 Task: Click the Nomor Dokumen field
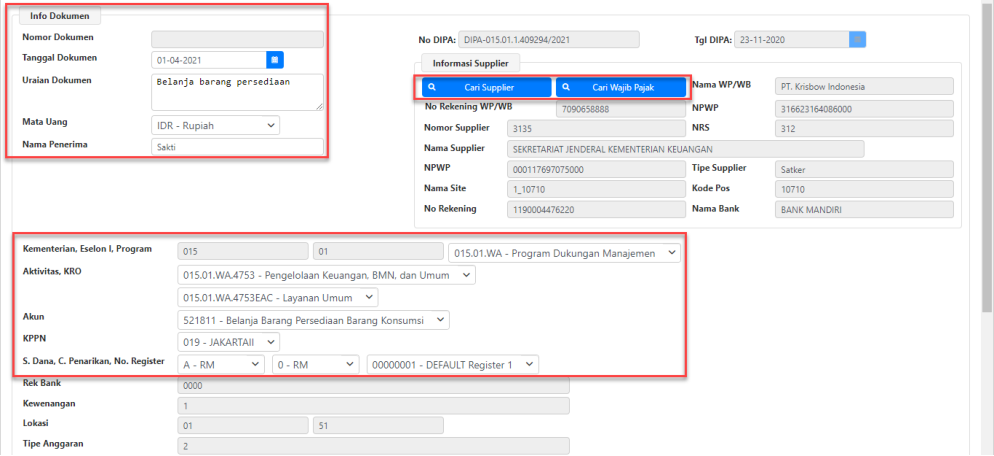[x=237, y=39]
